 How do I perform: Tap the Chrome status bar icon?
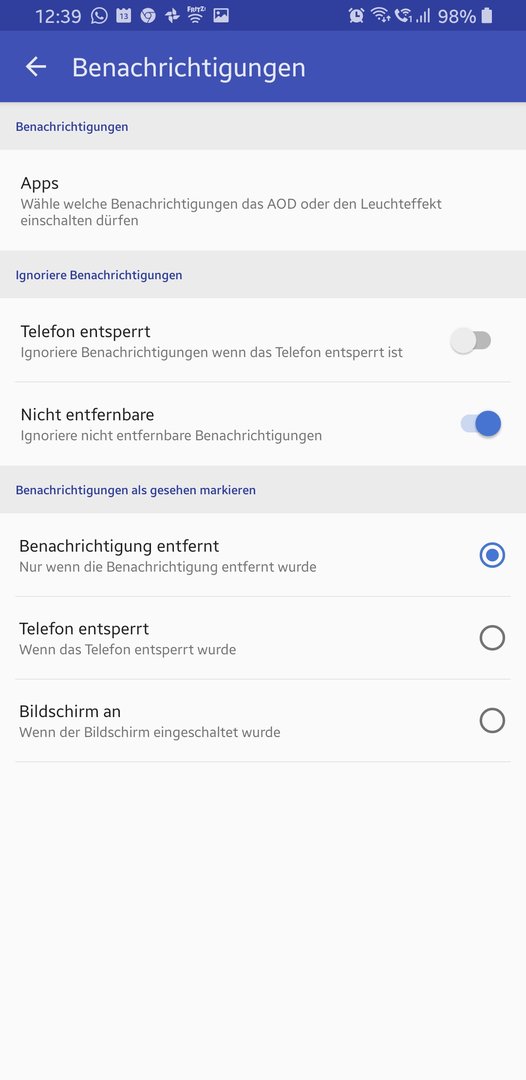pyautogui.click(x=148, y=15)
